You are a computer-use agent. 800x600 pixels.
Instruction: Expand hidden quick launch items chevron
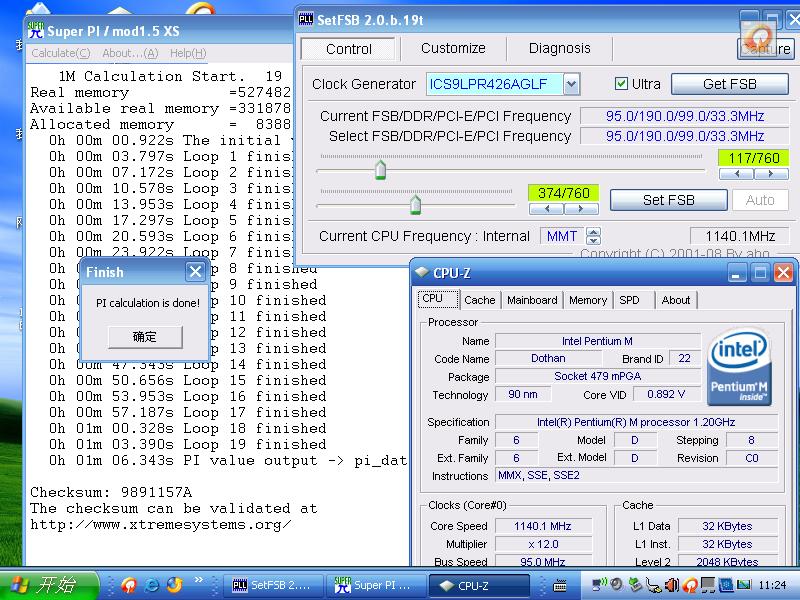198,580
